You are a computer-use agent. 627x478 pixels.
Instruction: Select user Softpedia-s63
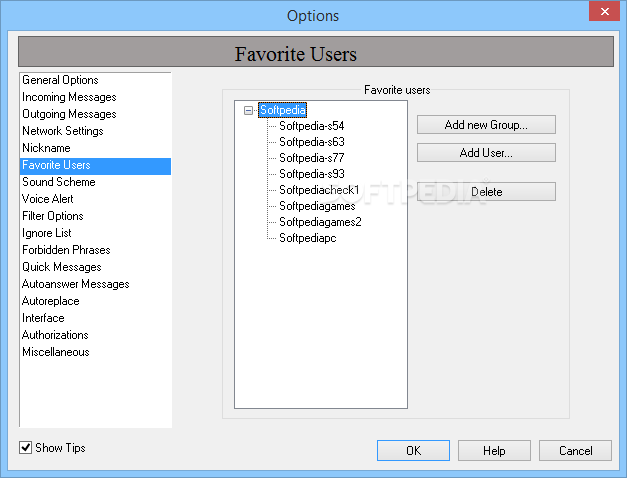(312, 142)
